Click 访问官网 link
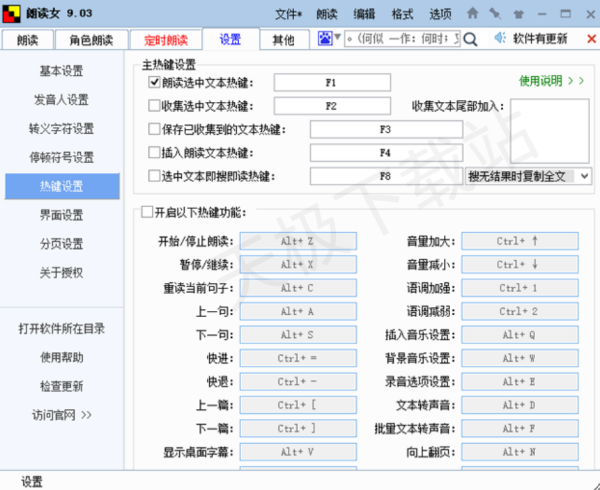The height and width of the screenshot is (490, 600). tap(62, 415)
